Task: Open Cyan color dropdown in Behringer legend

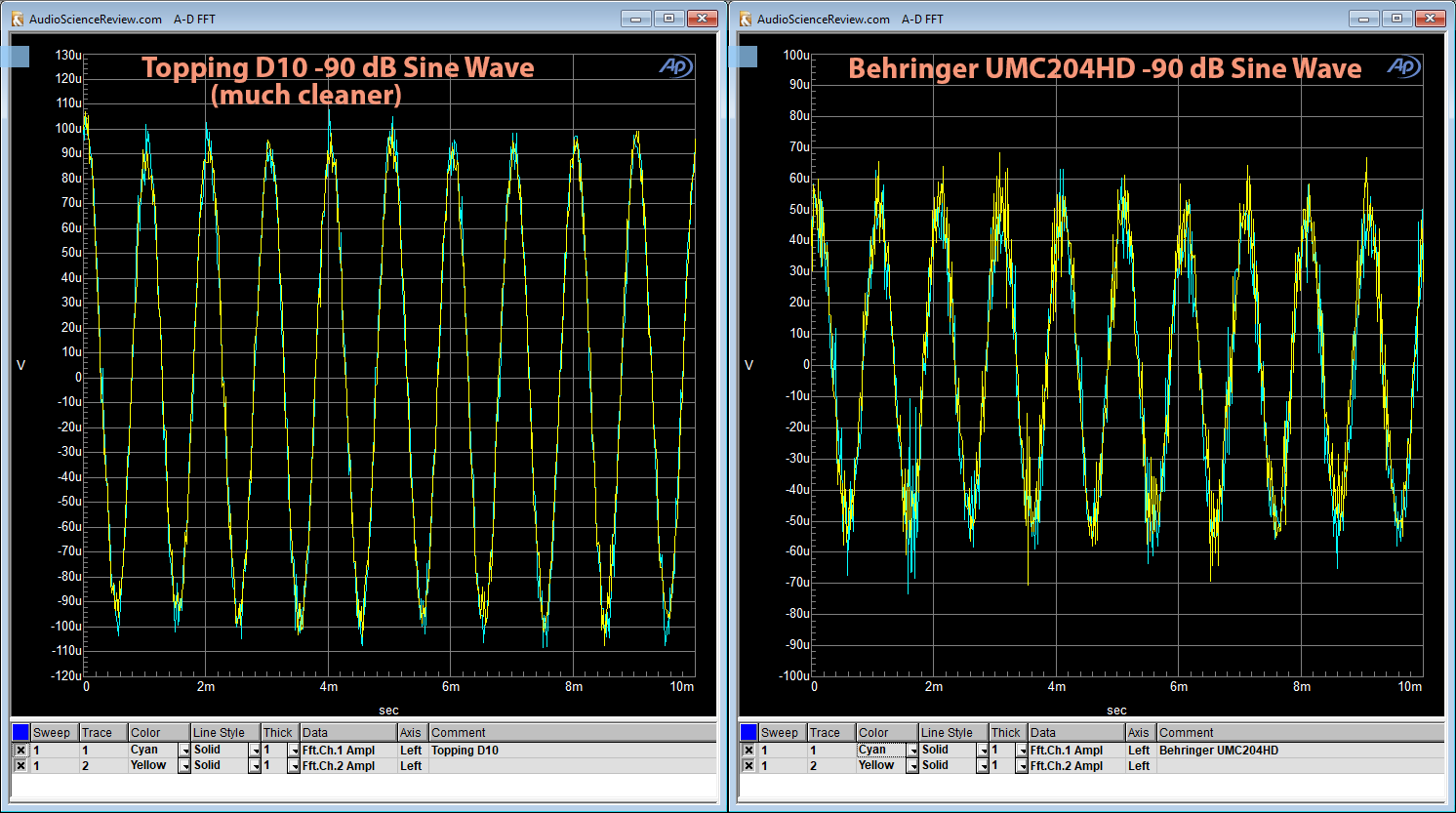Action: pyautogui.click(x=911, y=751)
